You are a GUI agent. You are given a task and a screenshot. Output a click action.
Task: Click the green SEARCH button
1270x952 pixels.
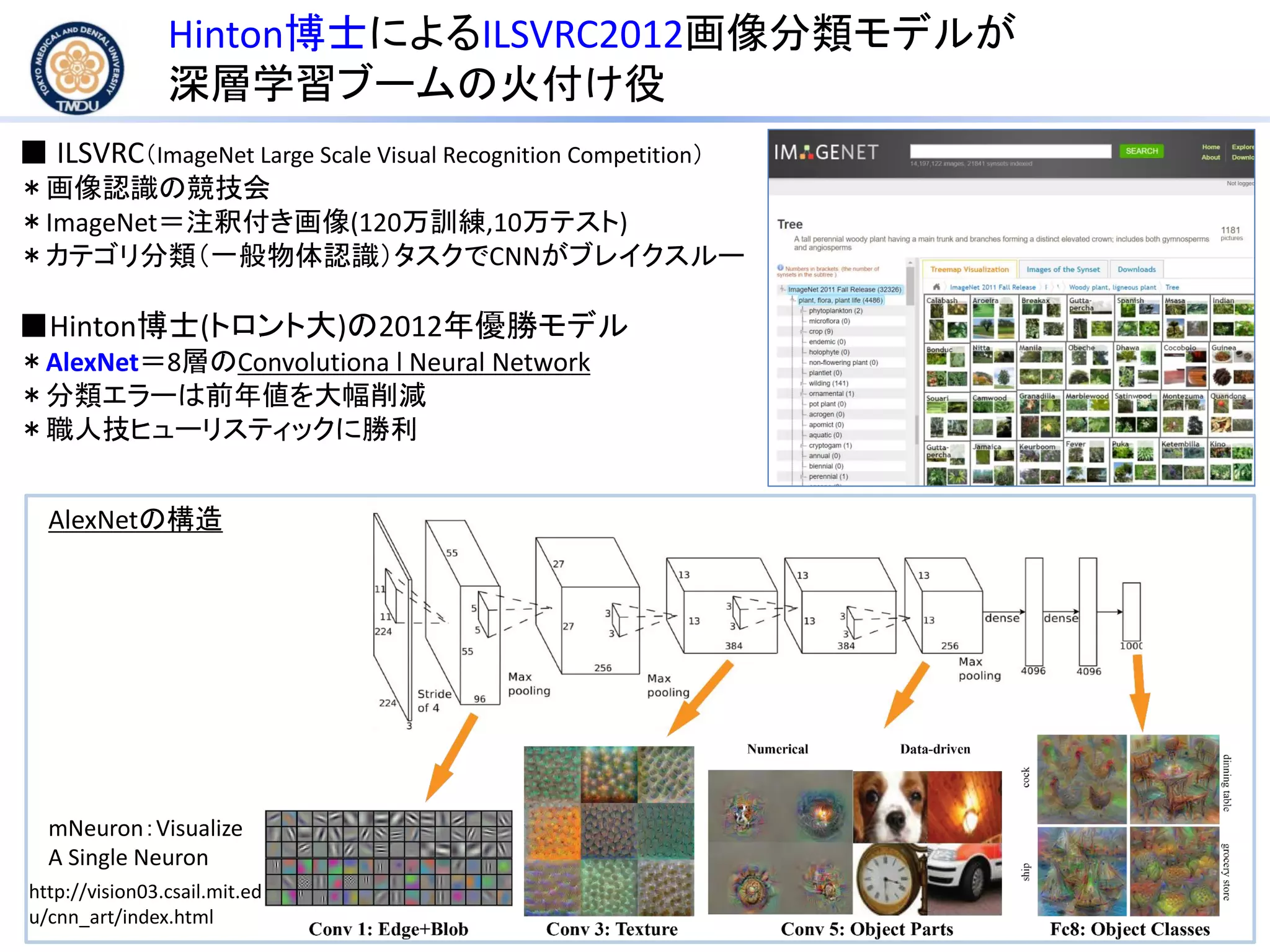coord(1141,151)
